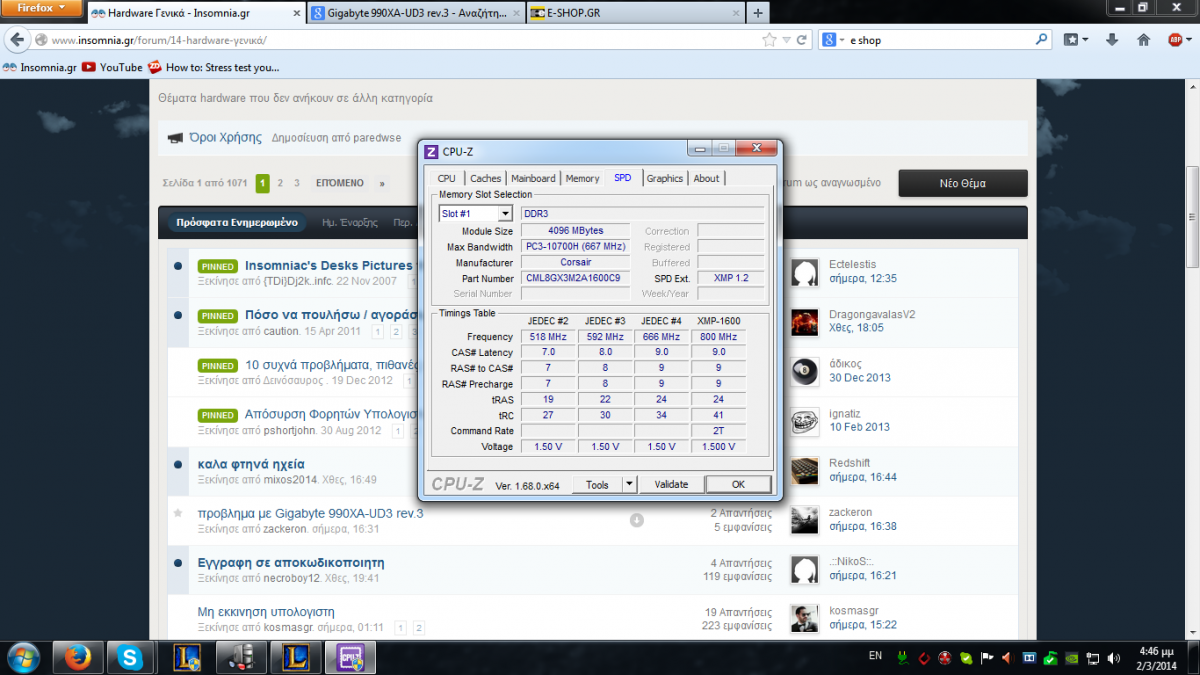Screen dimensions: 1200x675
Task: Select the Graphics tab in CPU-Z
Action: pyautogui.click(x=664, y=178)
